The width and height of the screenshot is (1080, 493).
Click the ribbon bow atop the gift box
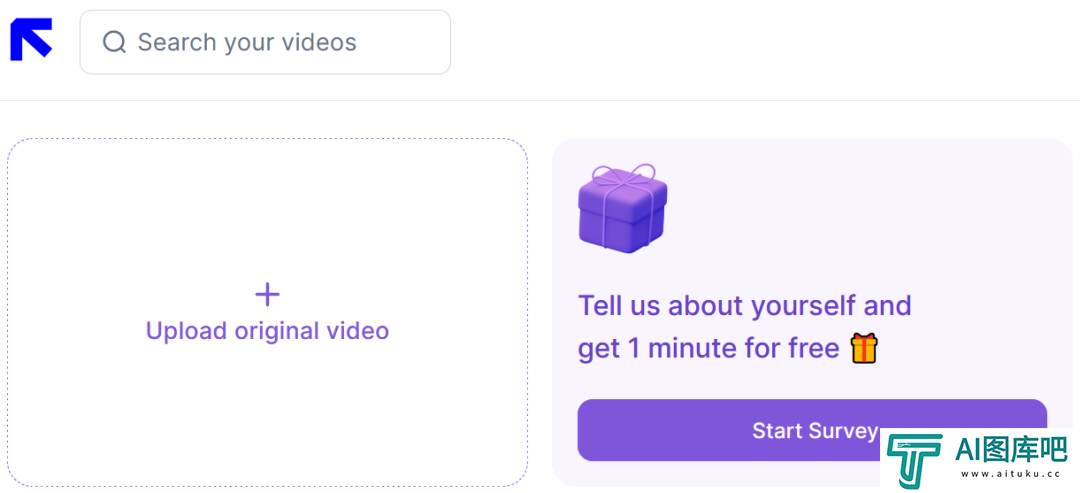(x=624, y=176)
